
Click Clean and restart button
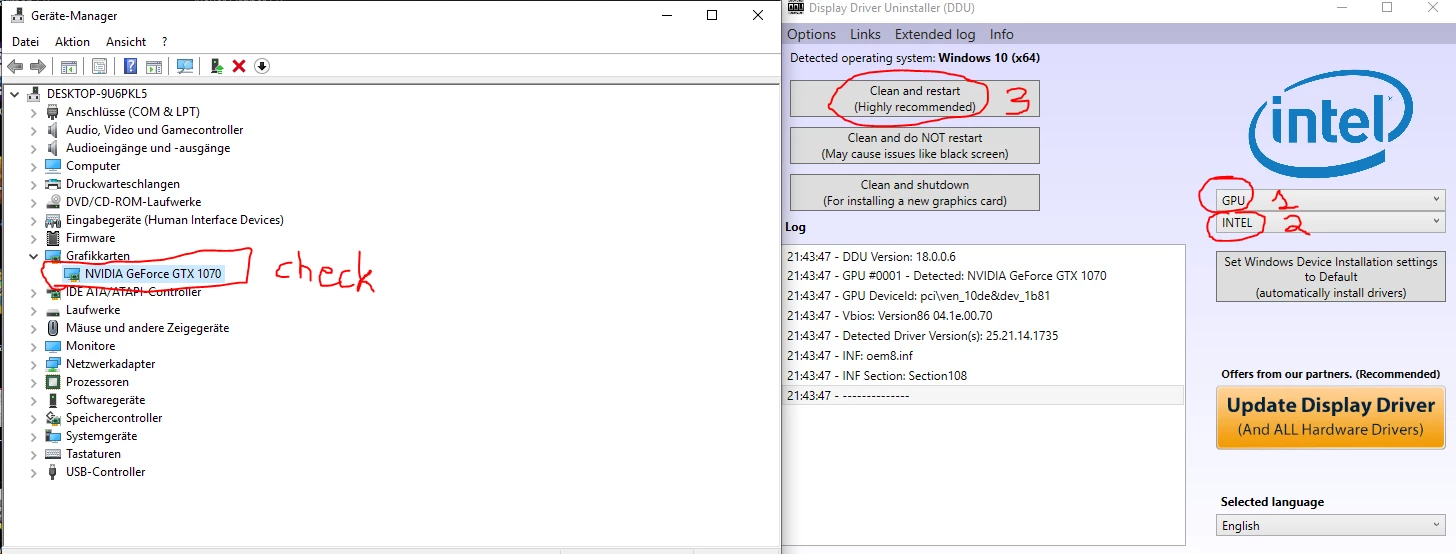(915, 99)
